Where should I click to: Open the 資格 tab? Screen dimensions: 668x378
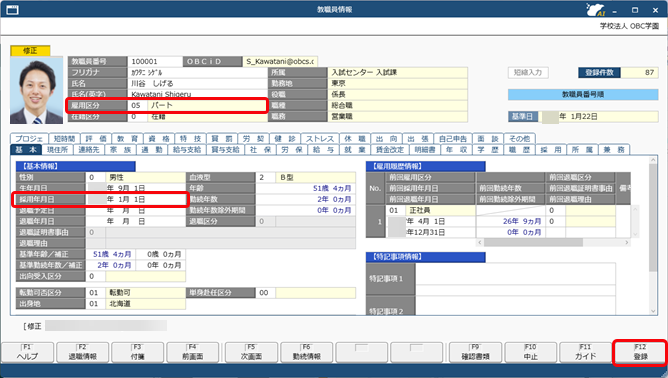[x=159, y=139]
